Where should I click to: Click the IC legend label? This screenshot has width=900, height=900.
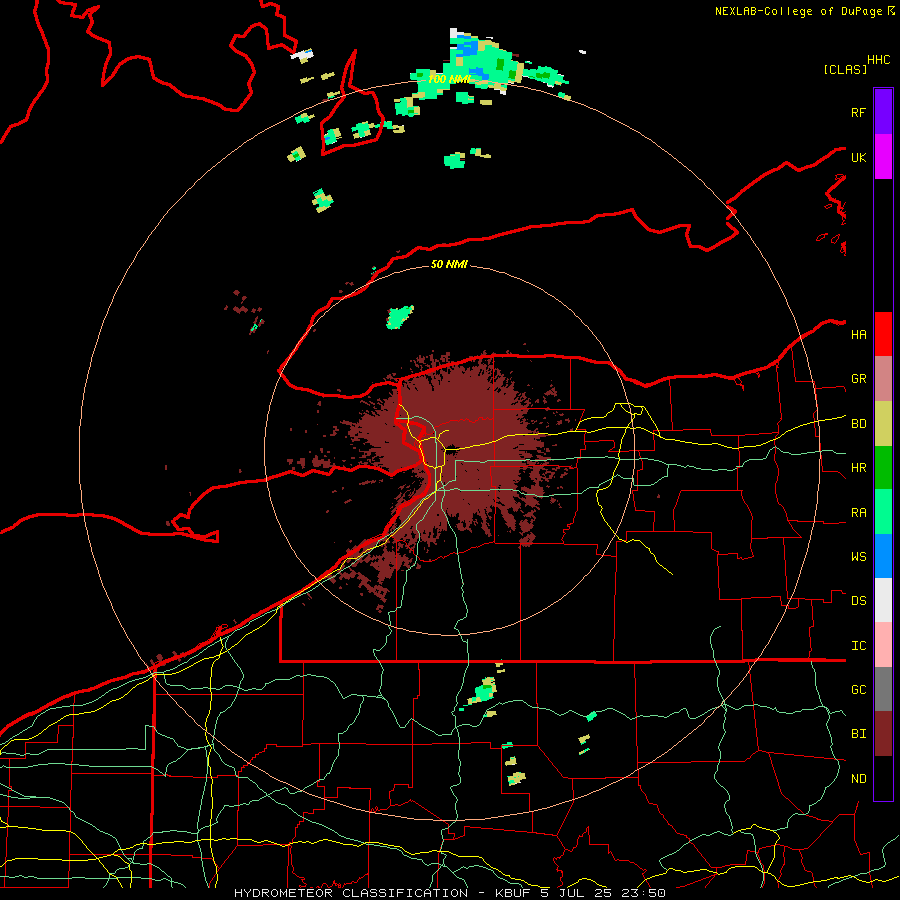858,646
